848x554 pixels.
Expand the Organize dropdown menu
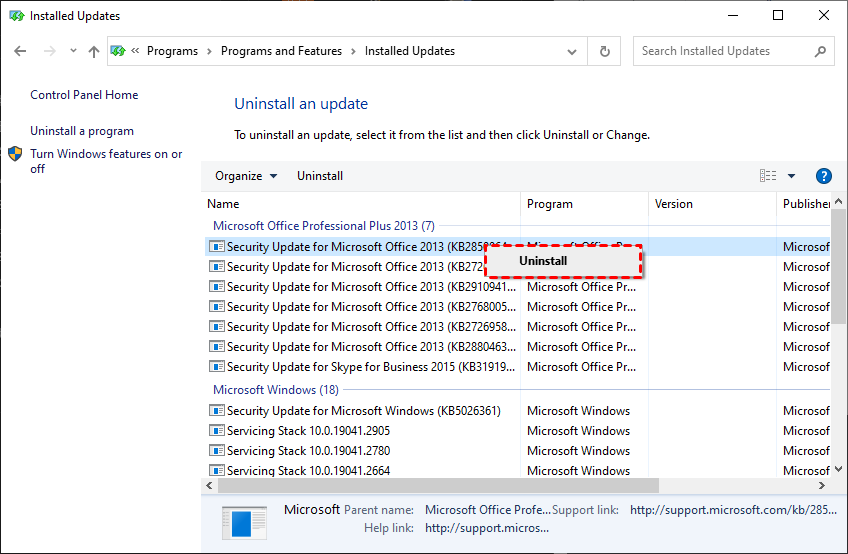[x=246, y=176]
